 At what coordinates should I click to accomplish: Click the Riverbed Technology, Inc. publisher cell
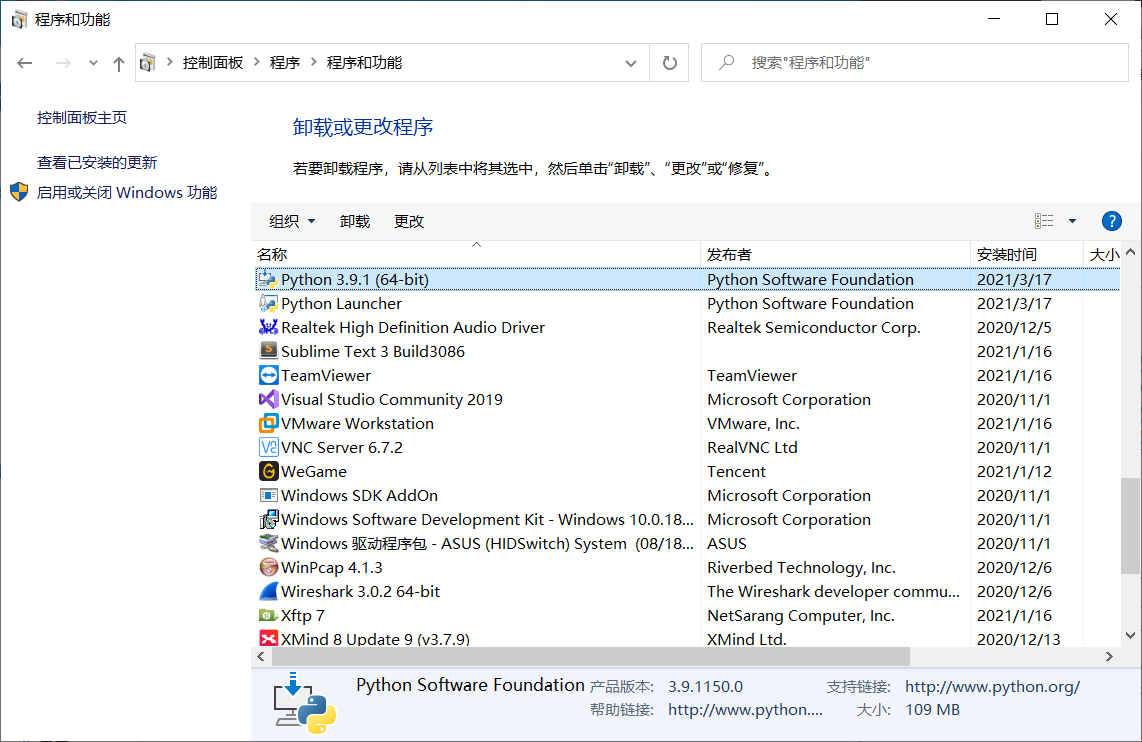801,567
